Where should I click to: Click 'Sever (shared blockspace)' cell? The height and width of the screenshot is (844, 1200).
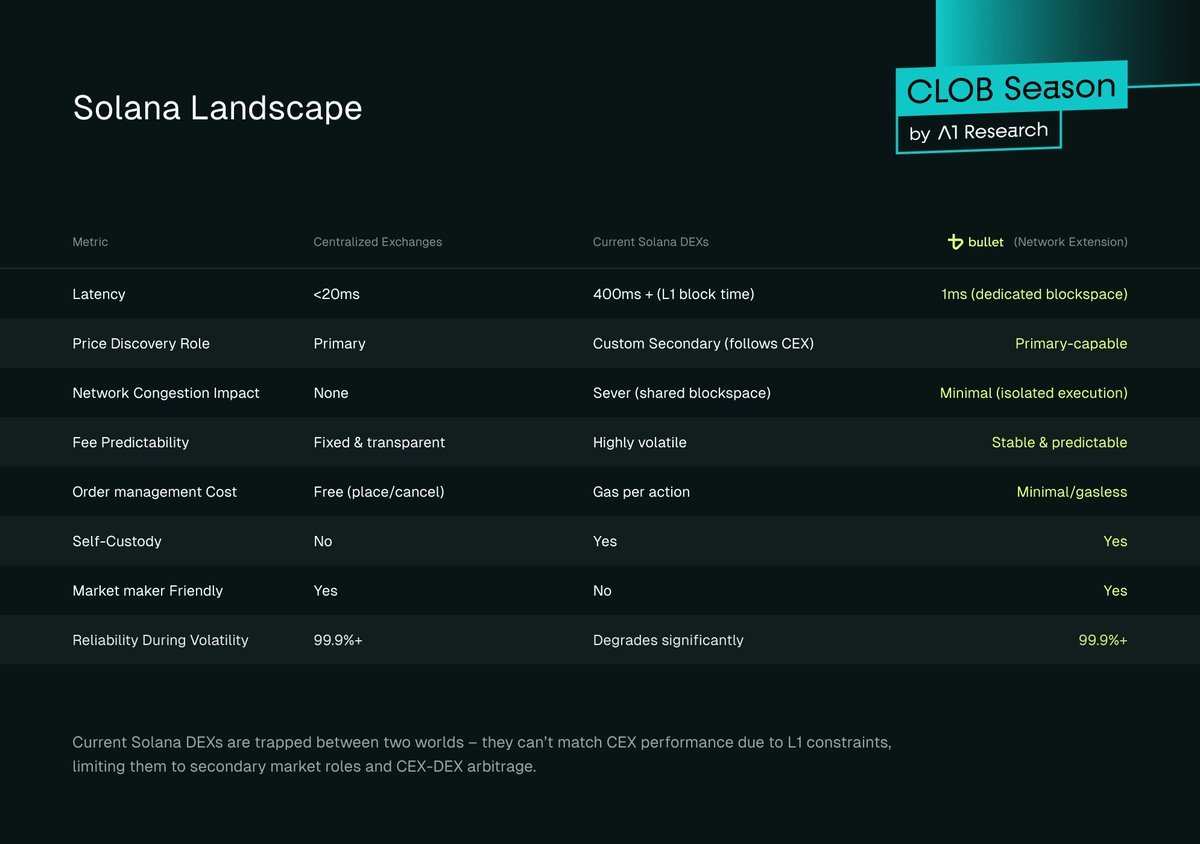pos(681,393)
